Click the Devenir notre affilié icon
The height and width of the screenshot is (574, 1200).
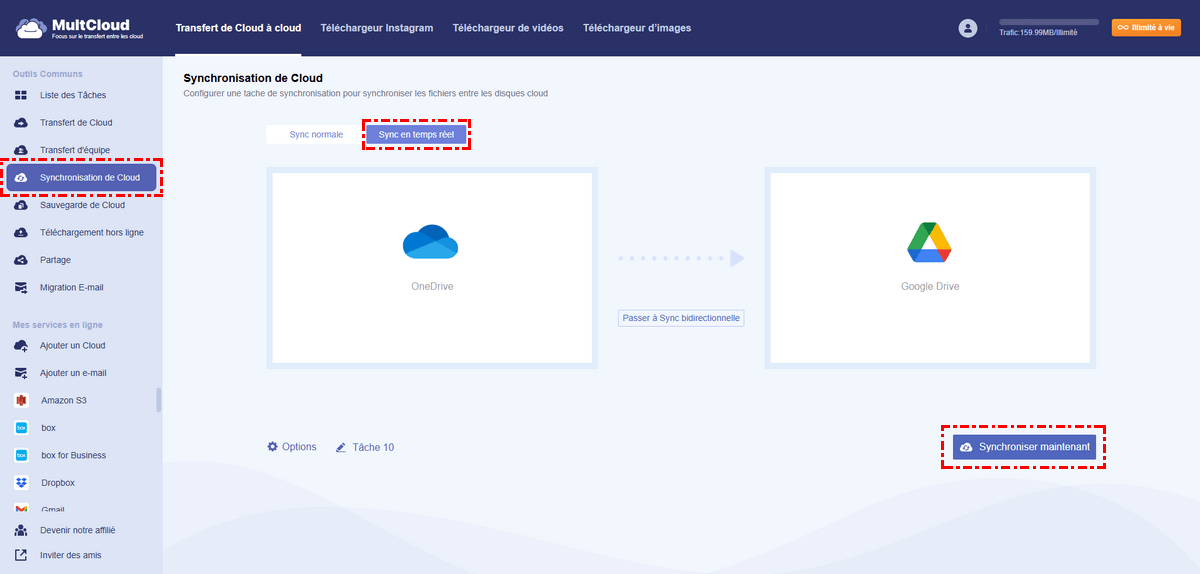point(21,530)
